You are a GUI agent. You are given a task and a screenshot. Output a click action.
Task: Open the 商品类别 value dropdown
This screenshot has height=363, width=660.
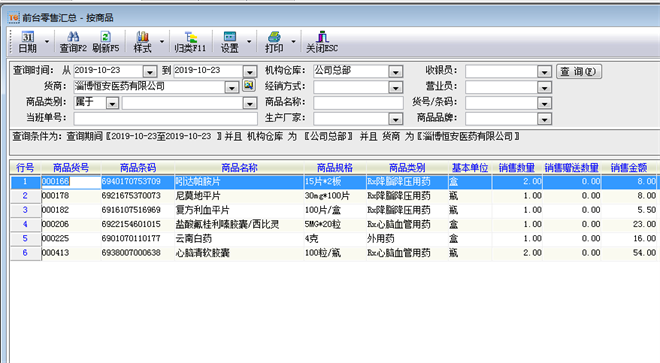250,103
